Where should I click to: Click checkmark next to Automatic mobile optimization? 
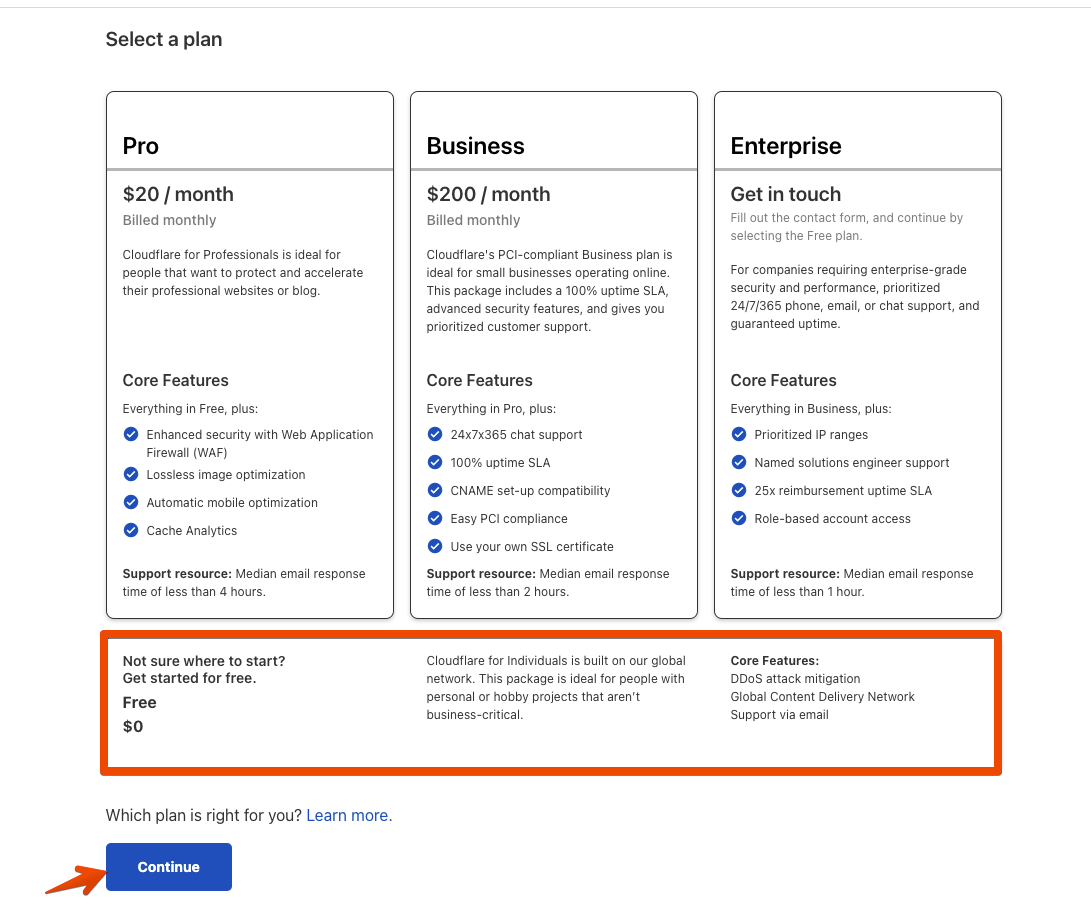coord(131,502)
